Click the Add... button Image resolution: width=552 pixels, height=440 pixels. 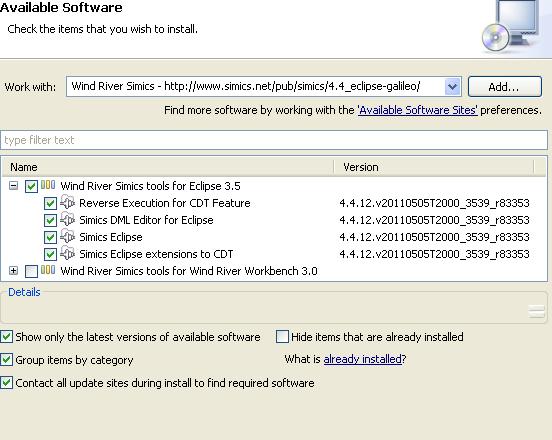coord(504,87)
